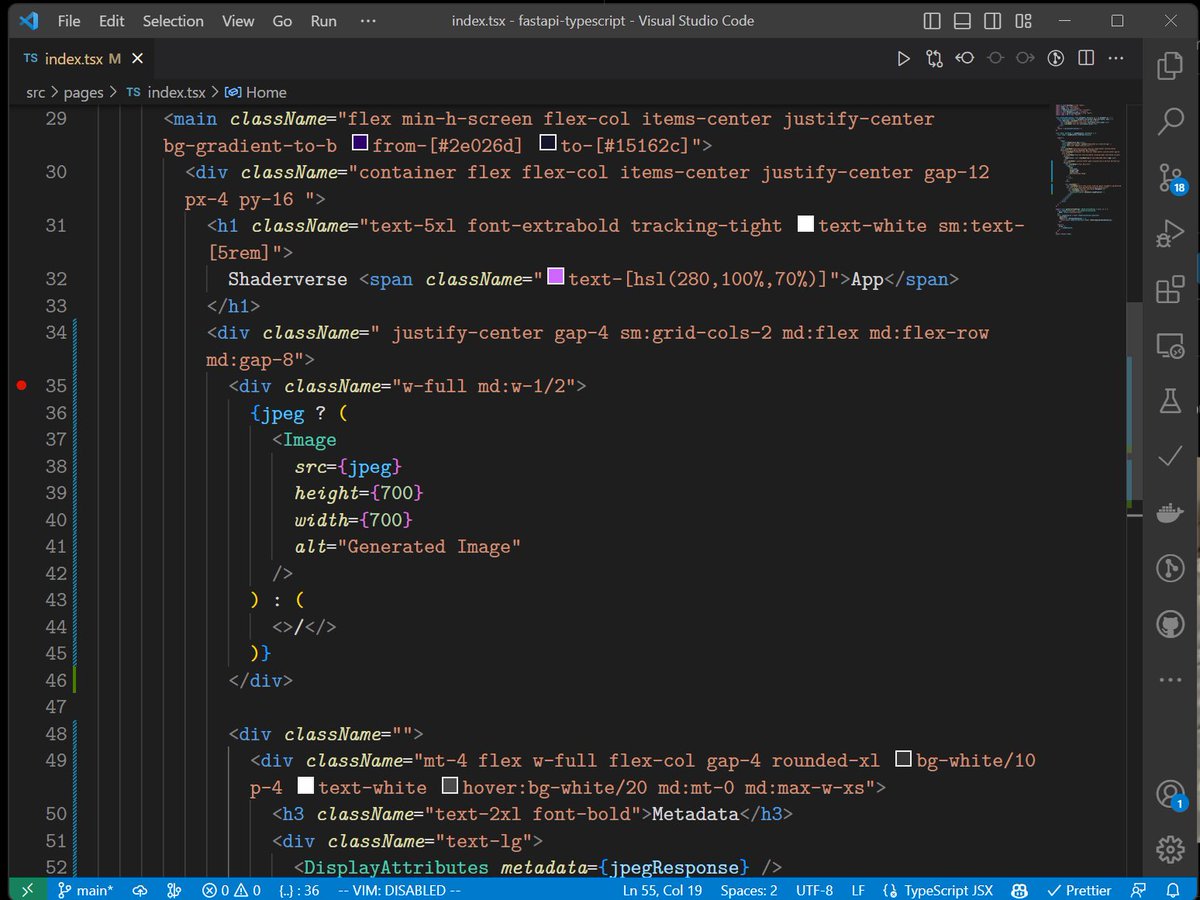Open the File menu
Viewport: 1200px width, 900px height.
pos(69,21)
